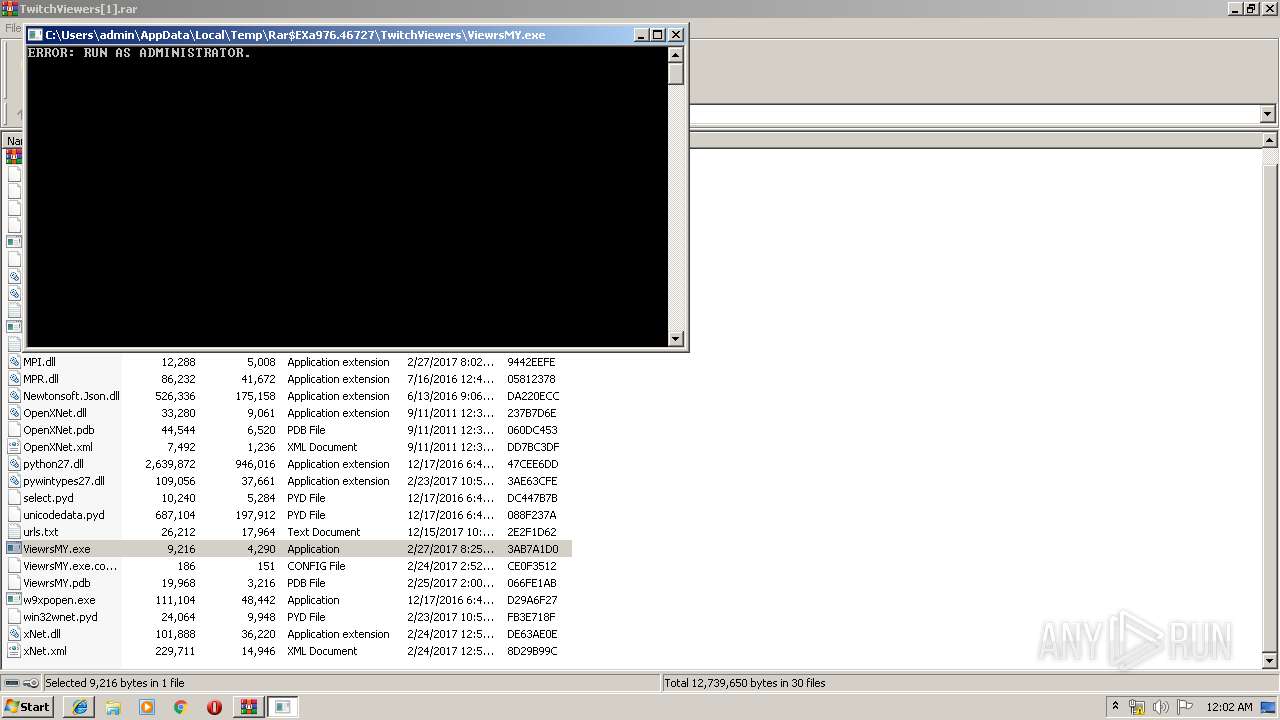
Task: Click the volume speaker tray icon
Action: pos(1161,707)
